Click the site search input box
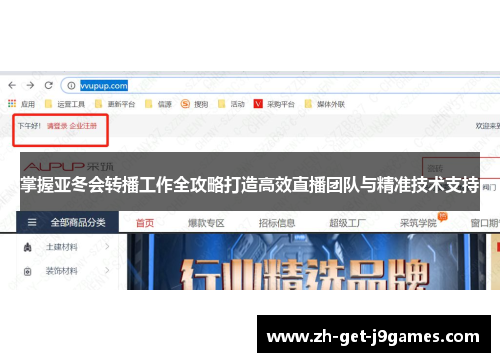This screenshot has width=500, height=362. pos(461,168)
